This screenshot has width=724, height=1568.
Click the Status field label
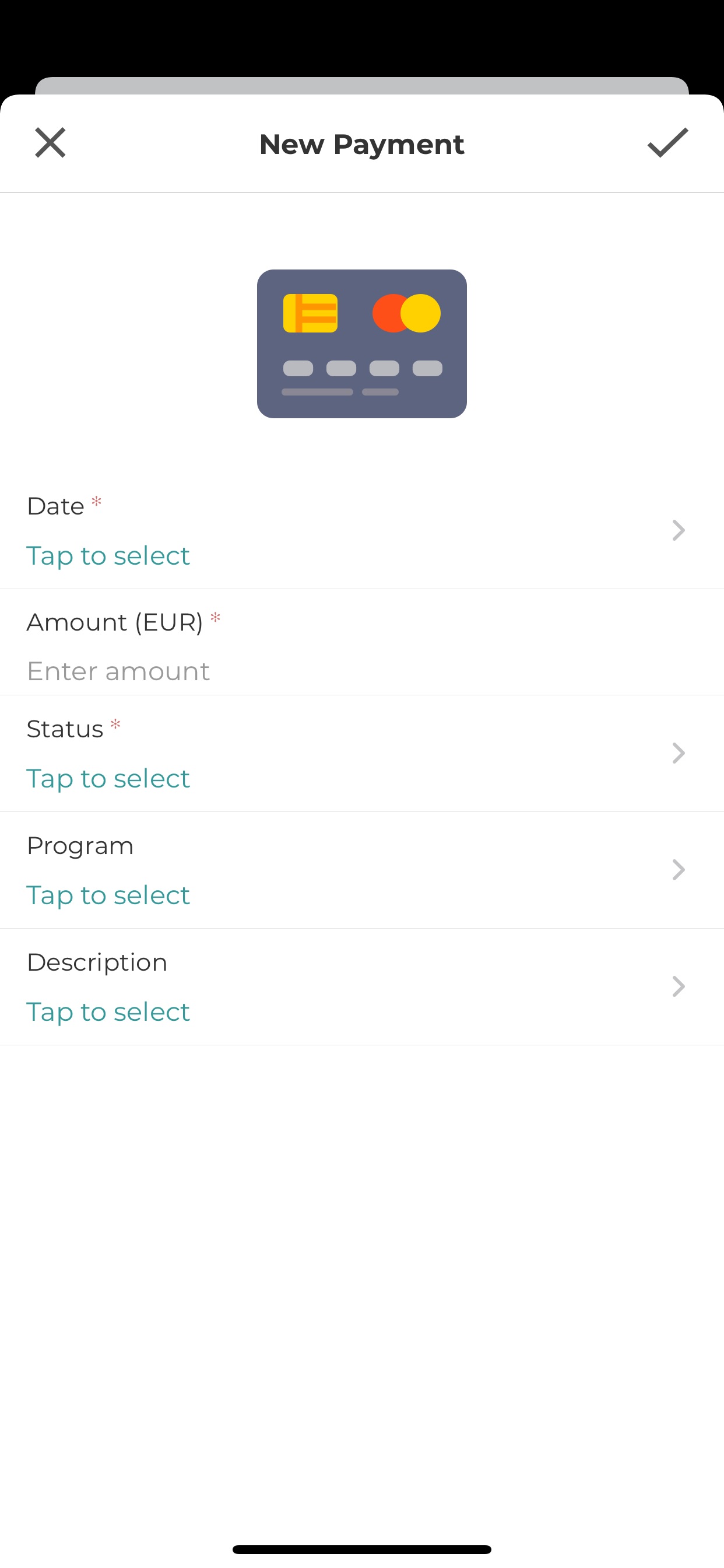[65, 729]
